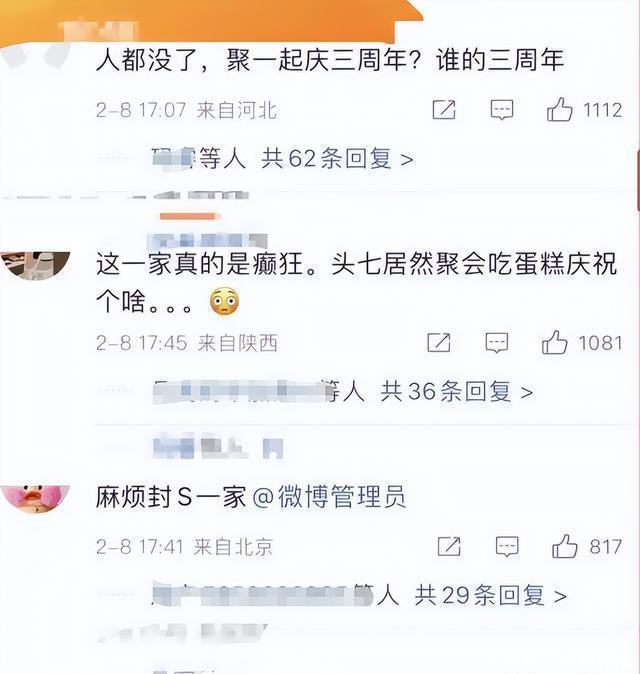Like the comment with 1112 likes
This screenshot has height=674, width=640.
560,109
